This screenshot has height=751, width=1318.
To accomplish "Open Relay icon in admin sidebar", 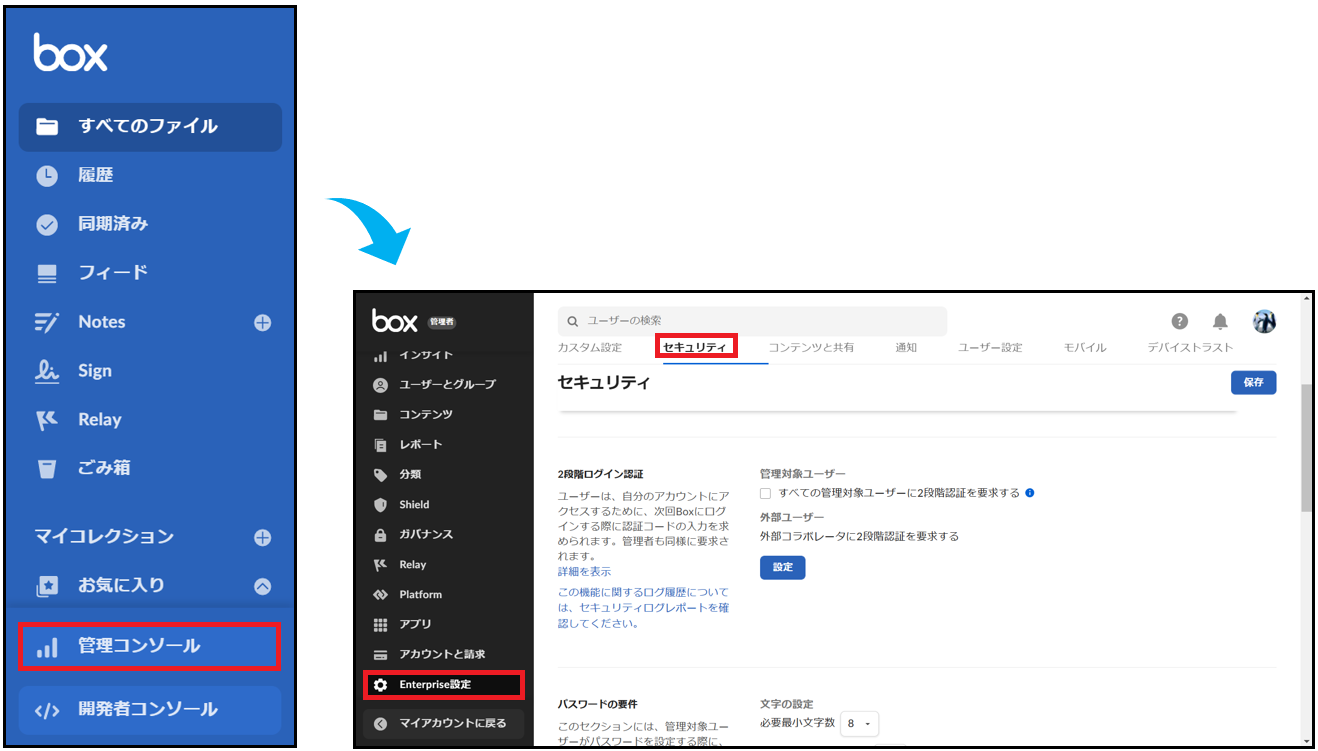I will [x=380, y=565].
